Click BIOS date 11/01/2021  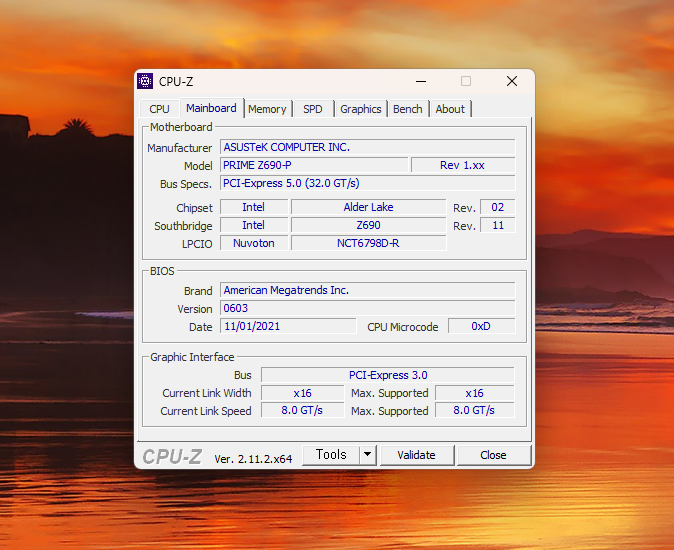tap(288, 326)
